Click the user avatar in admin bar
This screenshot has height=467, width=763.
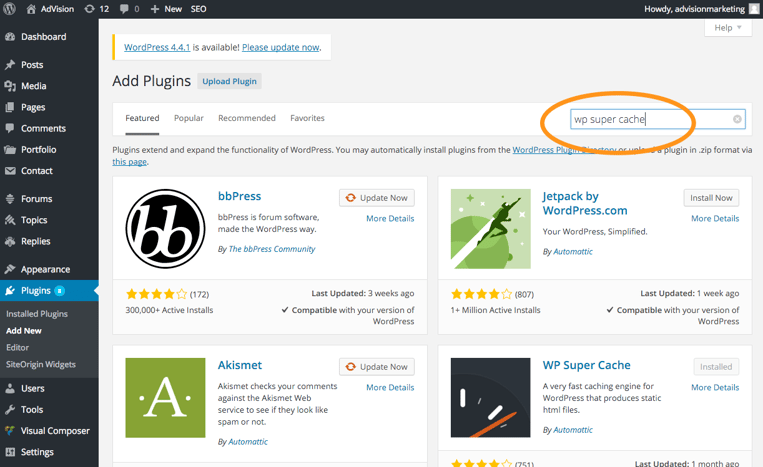click(x=754, y=9)
